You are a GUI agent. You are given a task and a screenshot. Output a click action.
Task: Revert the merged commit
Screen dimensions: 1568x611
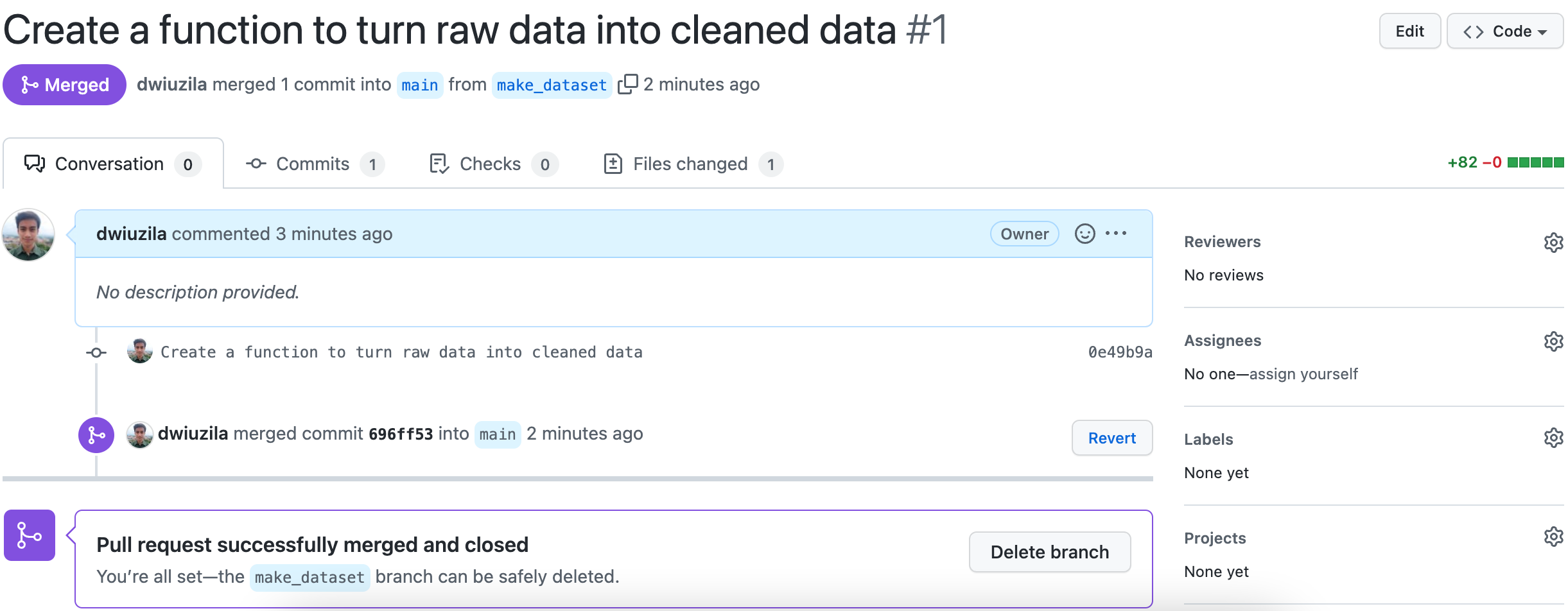coord(1111,438)
